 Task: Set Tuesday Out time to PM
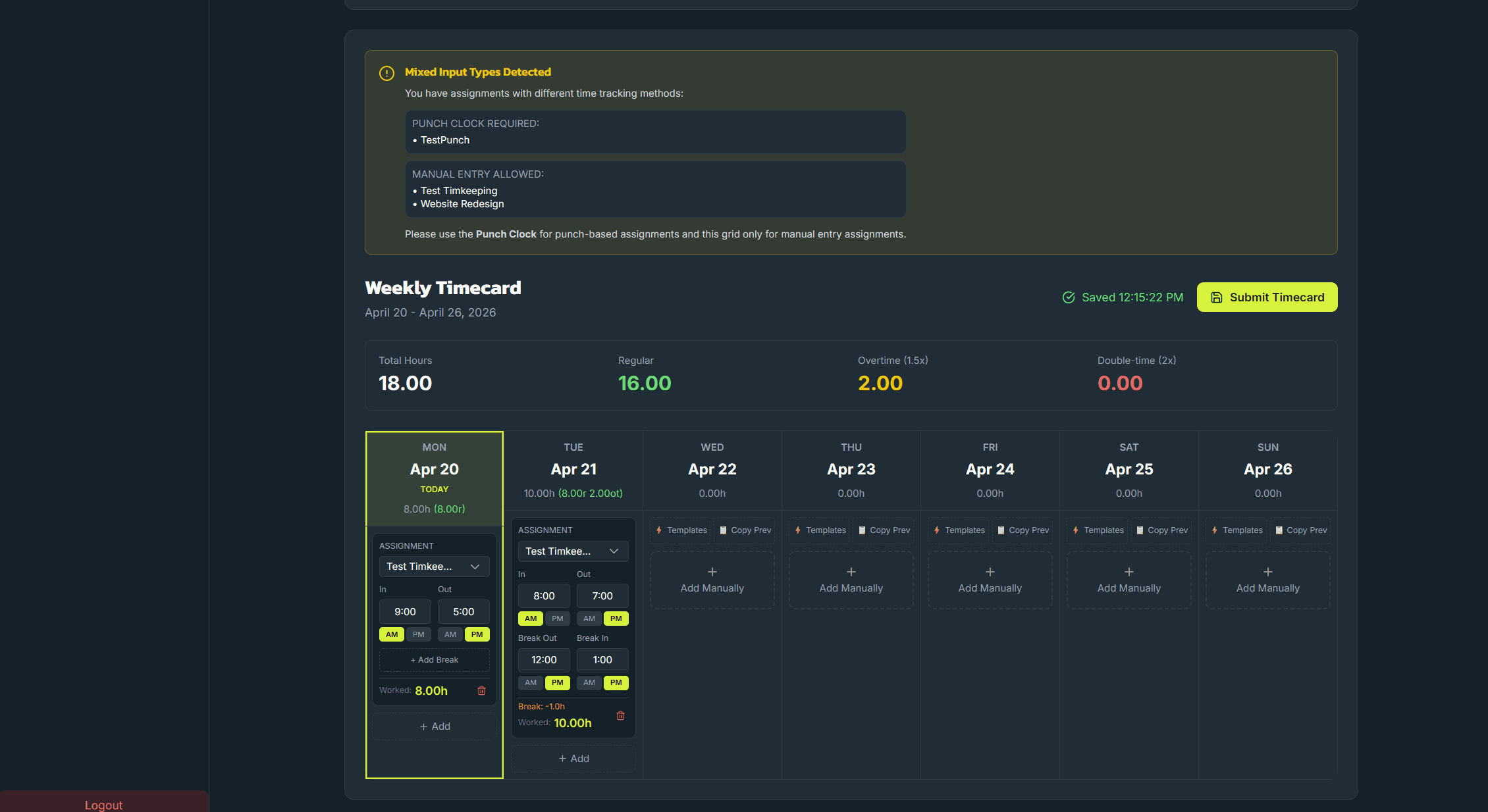[616, 619]
